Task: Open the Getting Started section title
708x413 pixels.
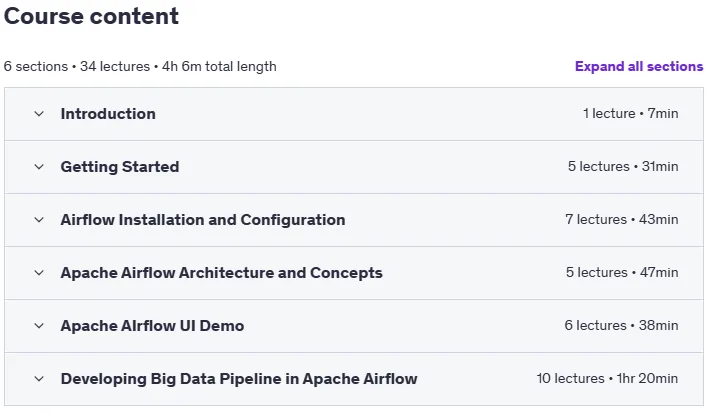Action: (x=120, y=167)
